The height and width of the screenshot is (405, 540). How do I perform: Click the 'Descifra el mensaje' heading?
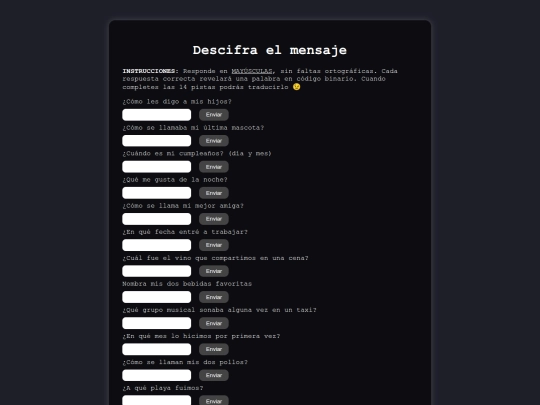tap(270, 50)
